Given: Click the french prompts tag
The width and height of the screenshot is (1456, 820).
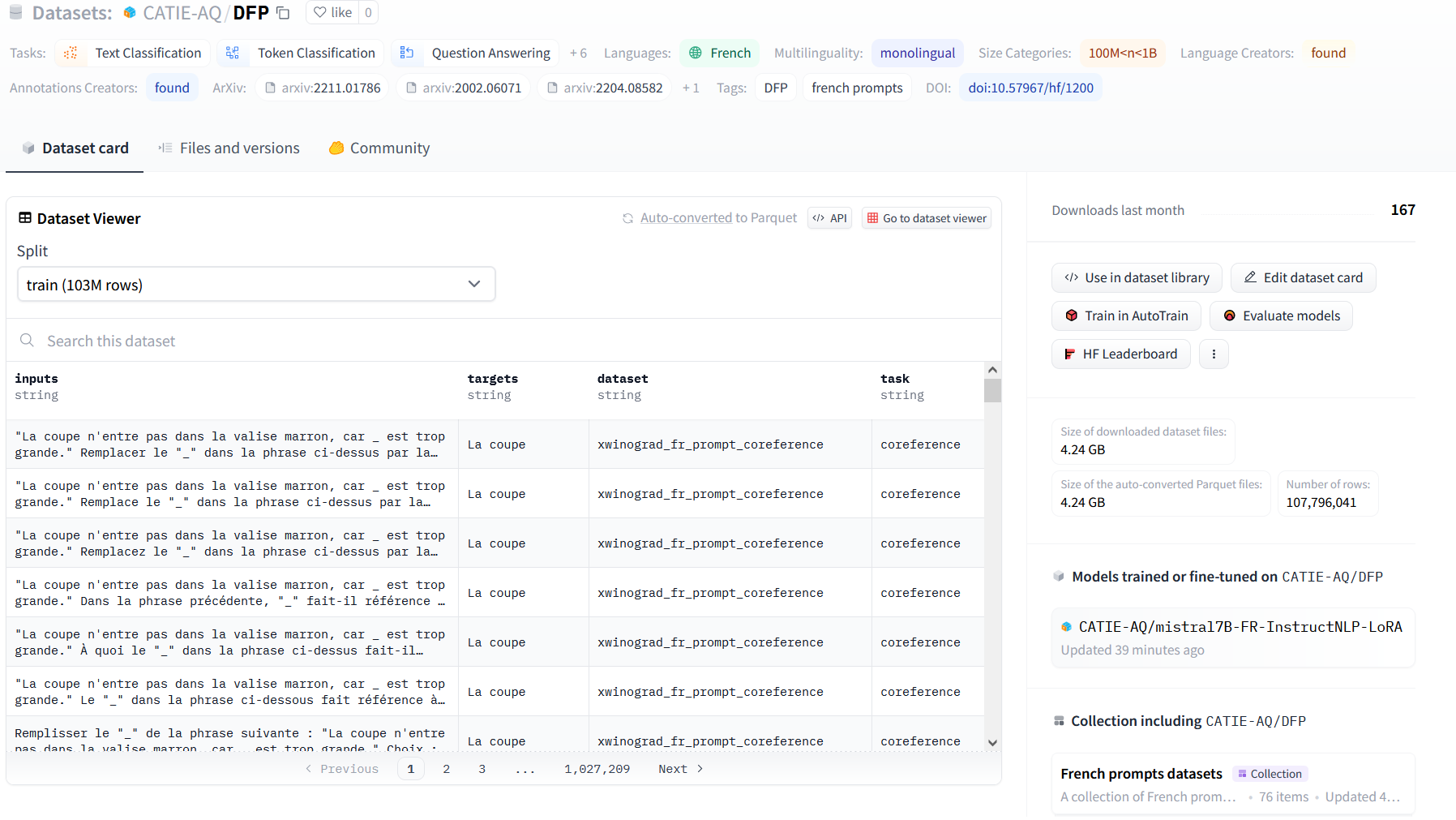Looking at the screenshot, I should pyautogui.click(x=857, y=88).
